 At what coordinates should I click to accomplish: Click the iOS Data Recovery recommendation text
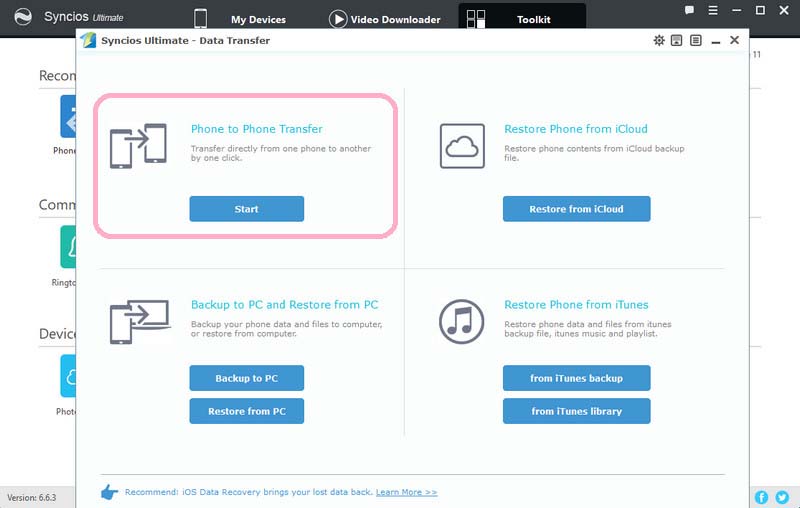click(248, 492)
